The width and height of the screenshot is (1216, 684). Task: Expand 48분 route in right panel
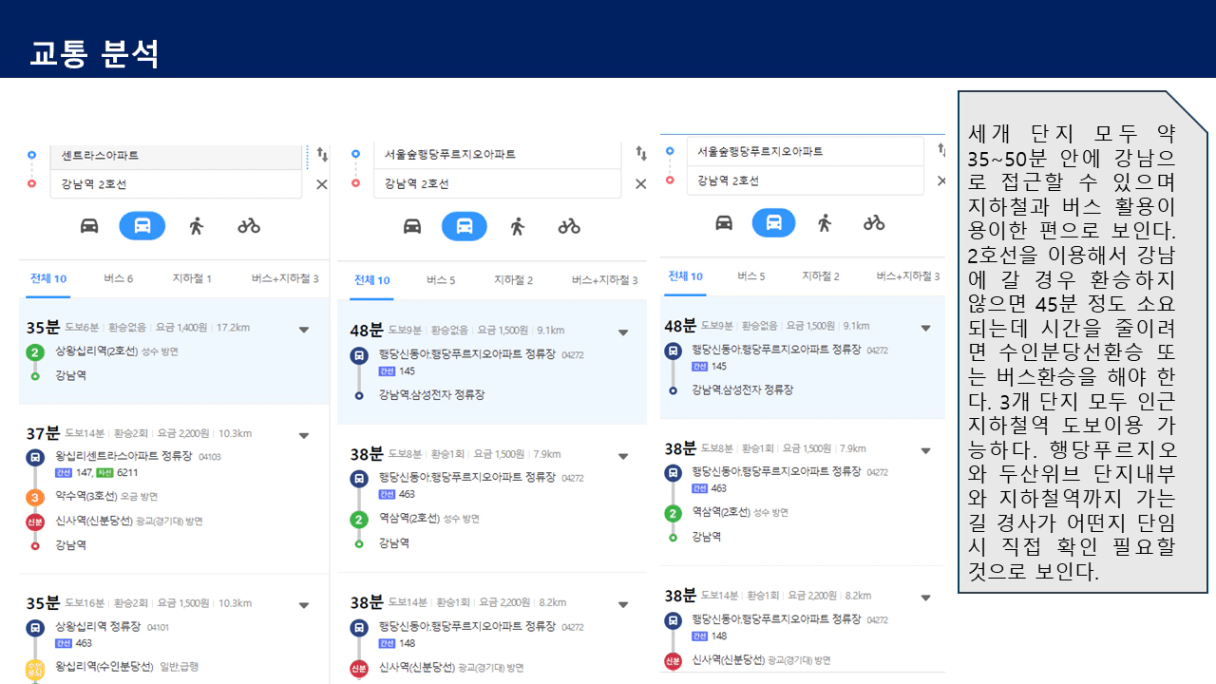click(x=925, y=328)
